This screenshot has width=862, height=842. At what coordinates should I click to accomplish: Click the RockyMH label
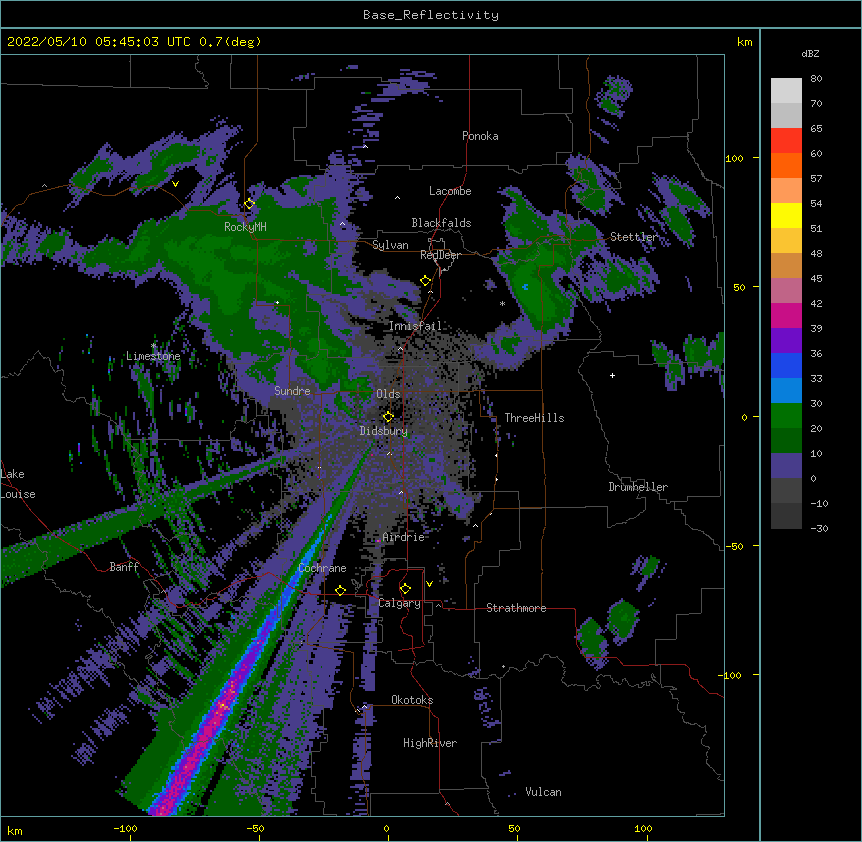click(x=245, y=226)
